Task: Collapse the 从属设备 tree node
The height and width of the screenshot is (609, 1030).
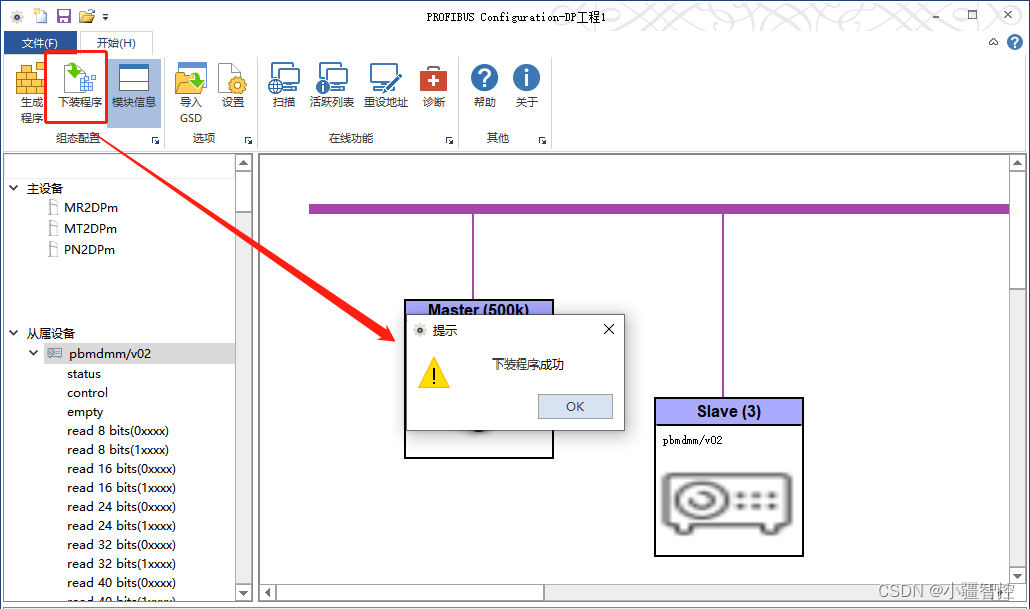Action: [13, 332]
